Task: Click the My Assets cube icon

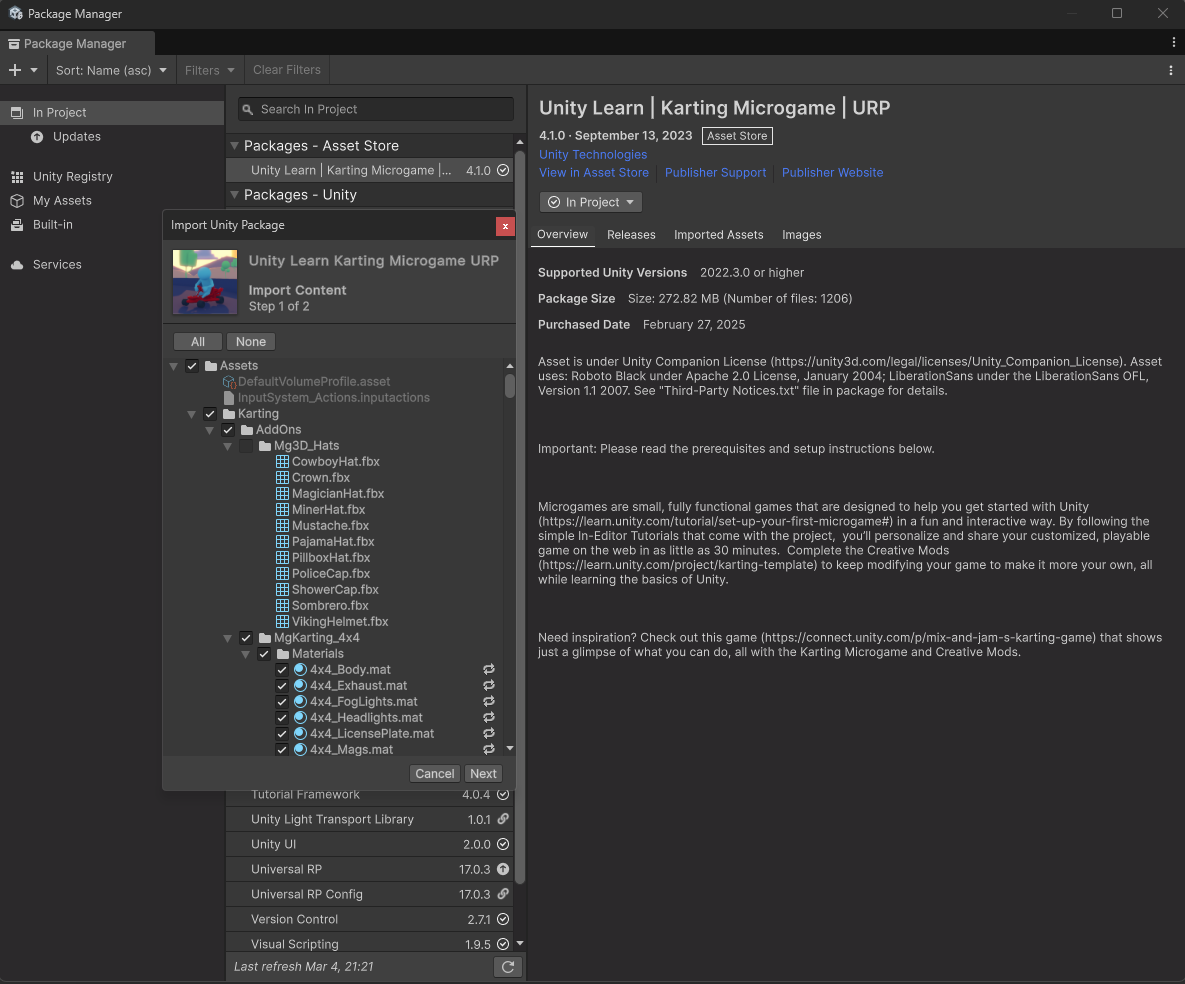Action: tap(17, 201)
